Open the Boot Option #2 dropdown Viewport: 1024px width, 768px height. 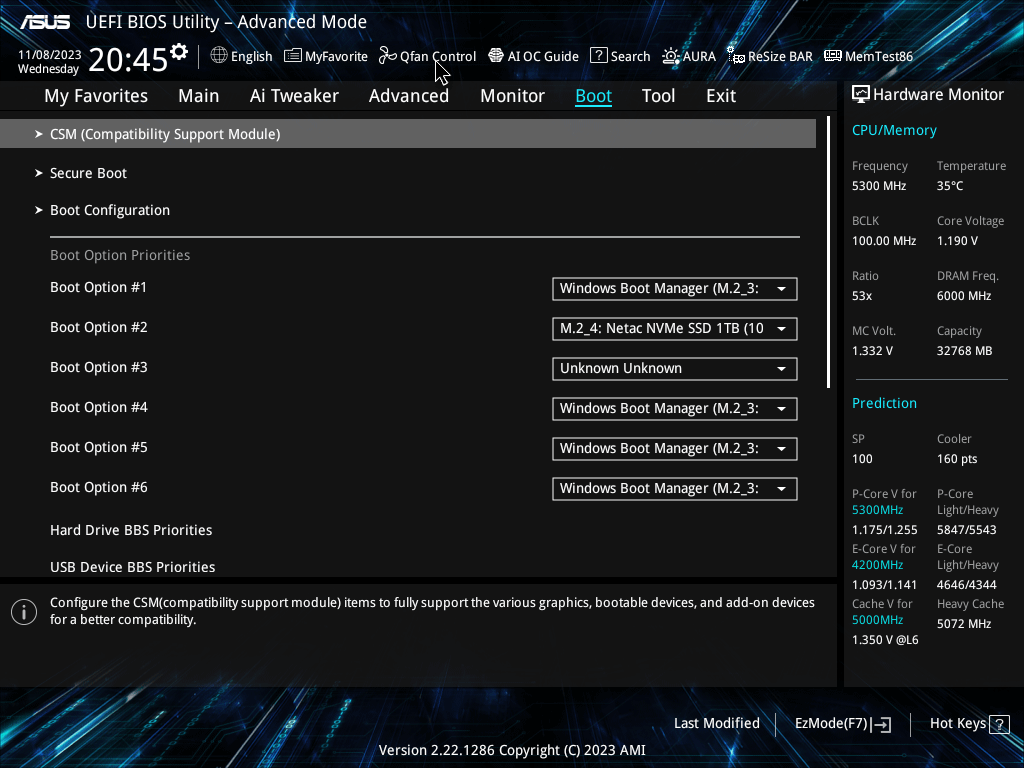pyautogui.click(x=675, y=328)
